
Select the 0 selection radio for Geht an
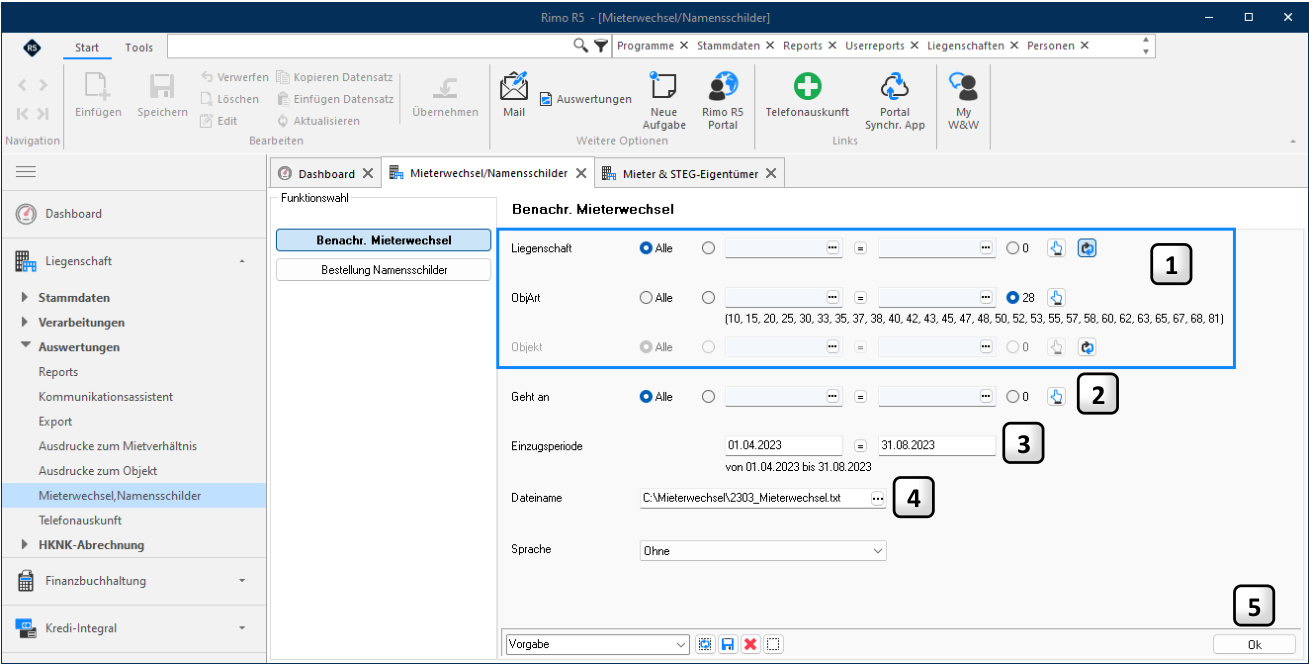[x=1014, y=396]
